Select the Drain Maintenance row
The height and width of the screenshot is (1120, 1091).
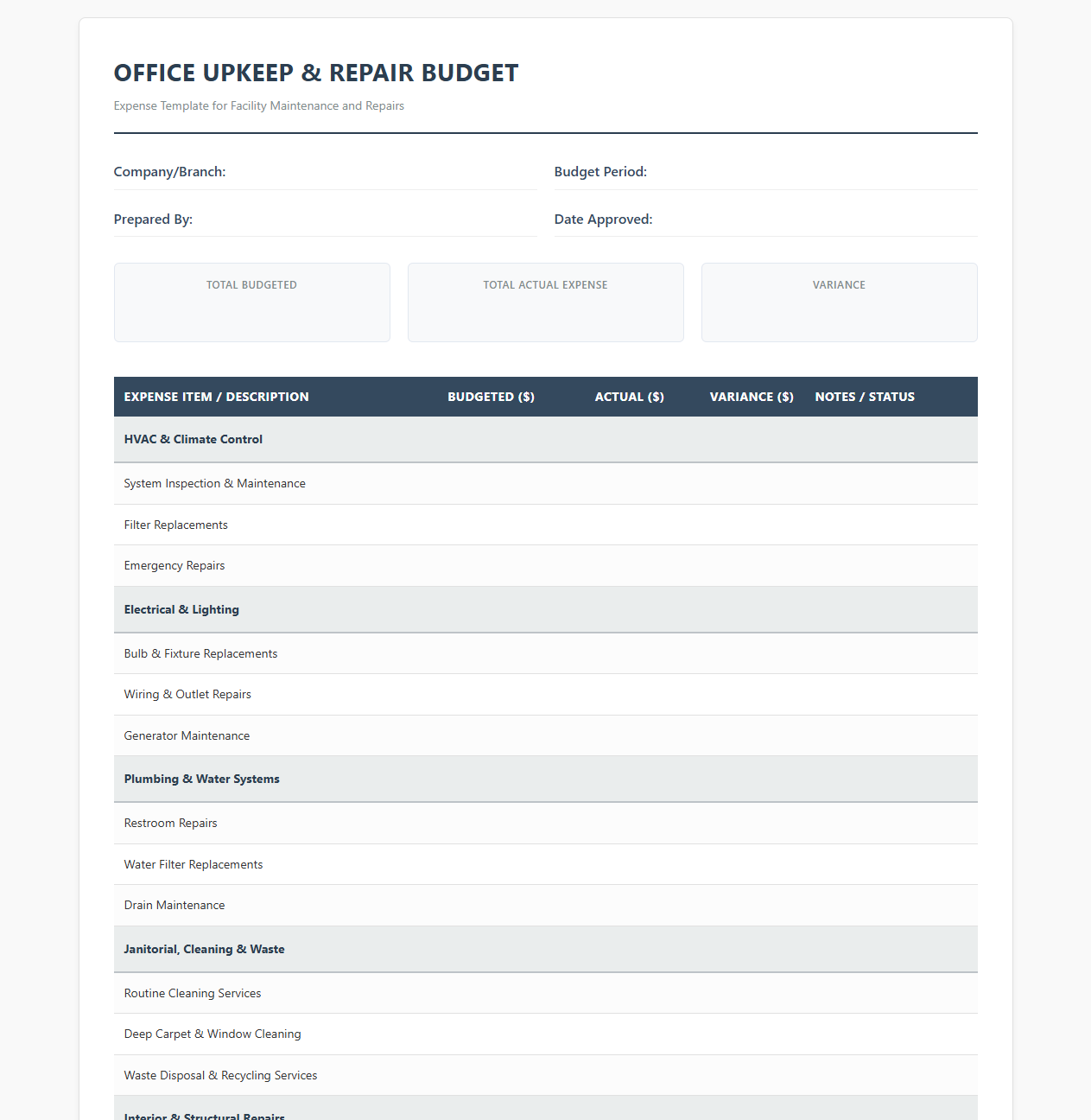coord(546,906)
